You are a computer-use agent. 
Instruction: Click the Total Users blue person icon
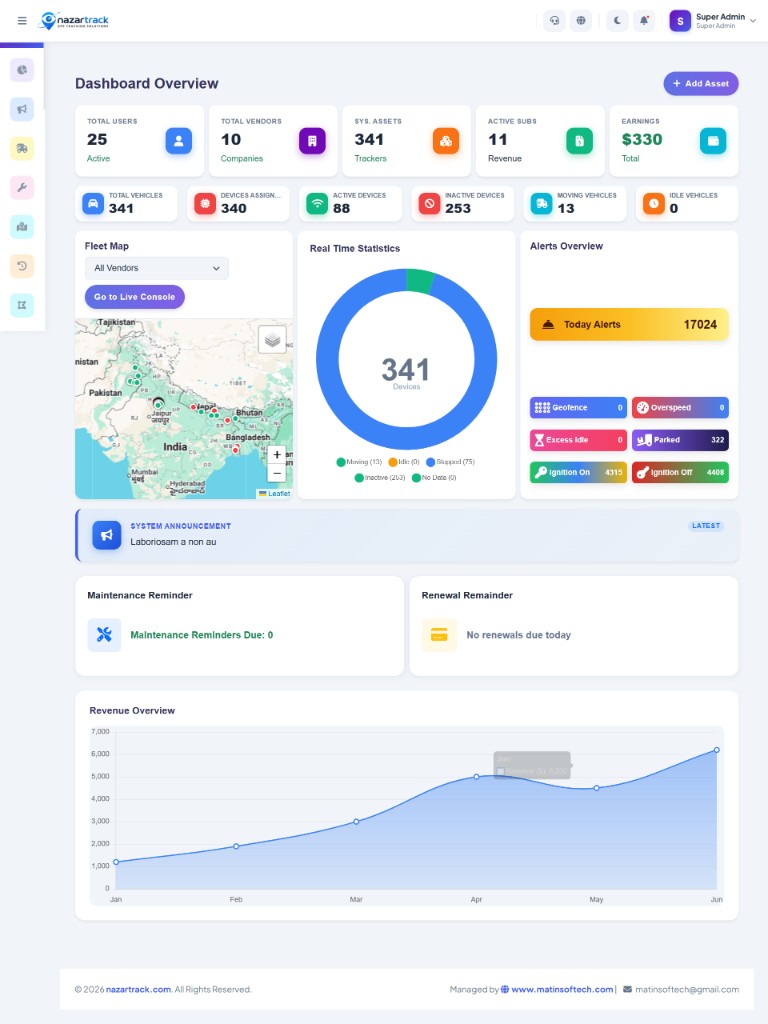(178, 140)
